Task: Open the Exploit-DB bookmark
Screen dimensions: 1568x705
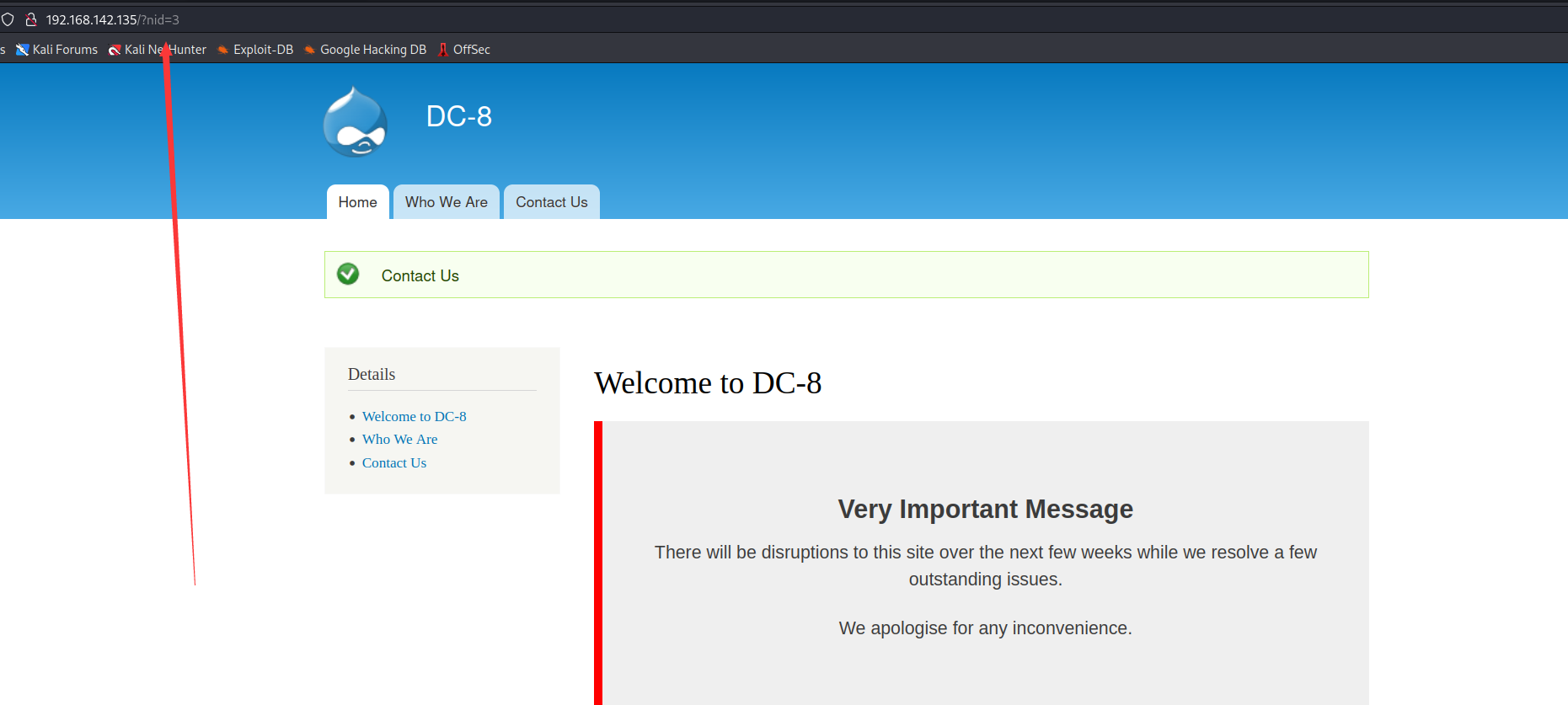Action: (x=255, y=50)
